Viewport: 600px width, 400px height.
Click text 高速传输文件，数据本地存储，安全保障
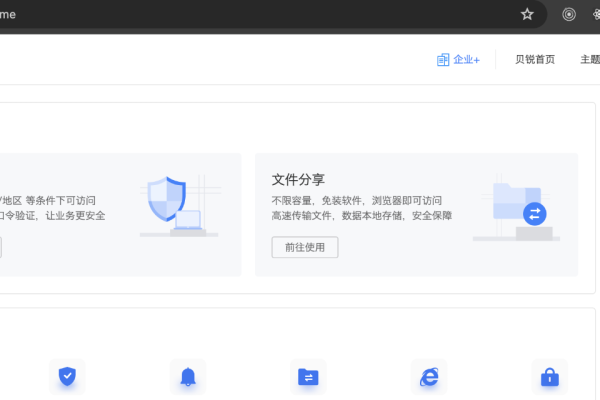click(362, 216)
